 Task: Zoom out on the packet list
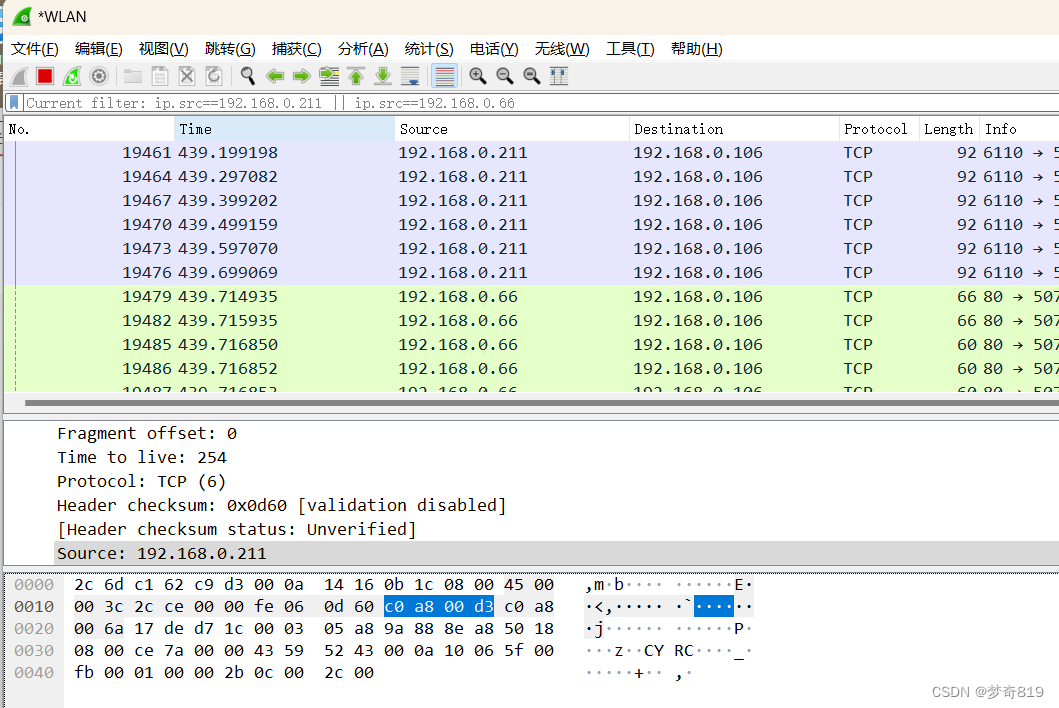click(504, 76)
